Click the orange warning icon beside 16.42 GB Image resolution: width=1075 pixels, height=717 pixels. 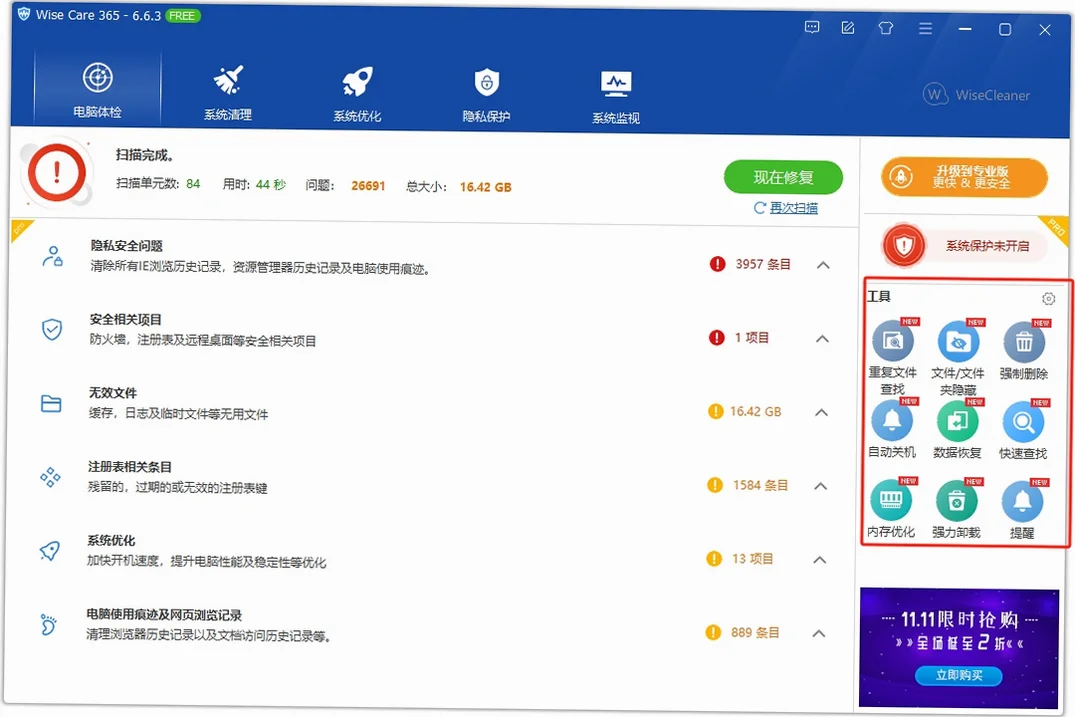click(x=715, y=411)
